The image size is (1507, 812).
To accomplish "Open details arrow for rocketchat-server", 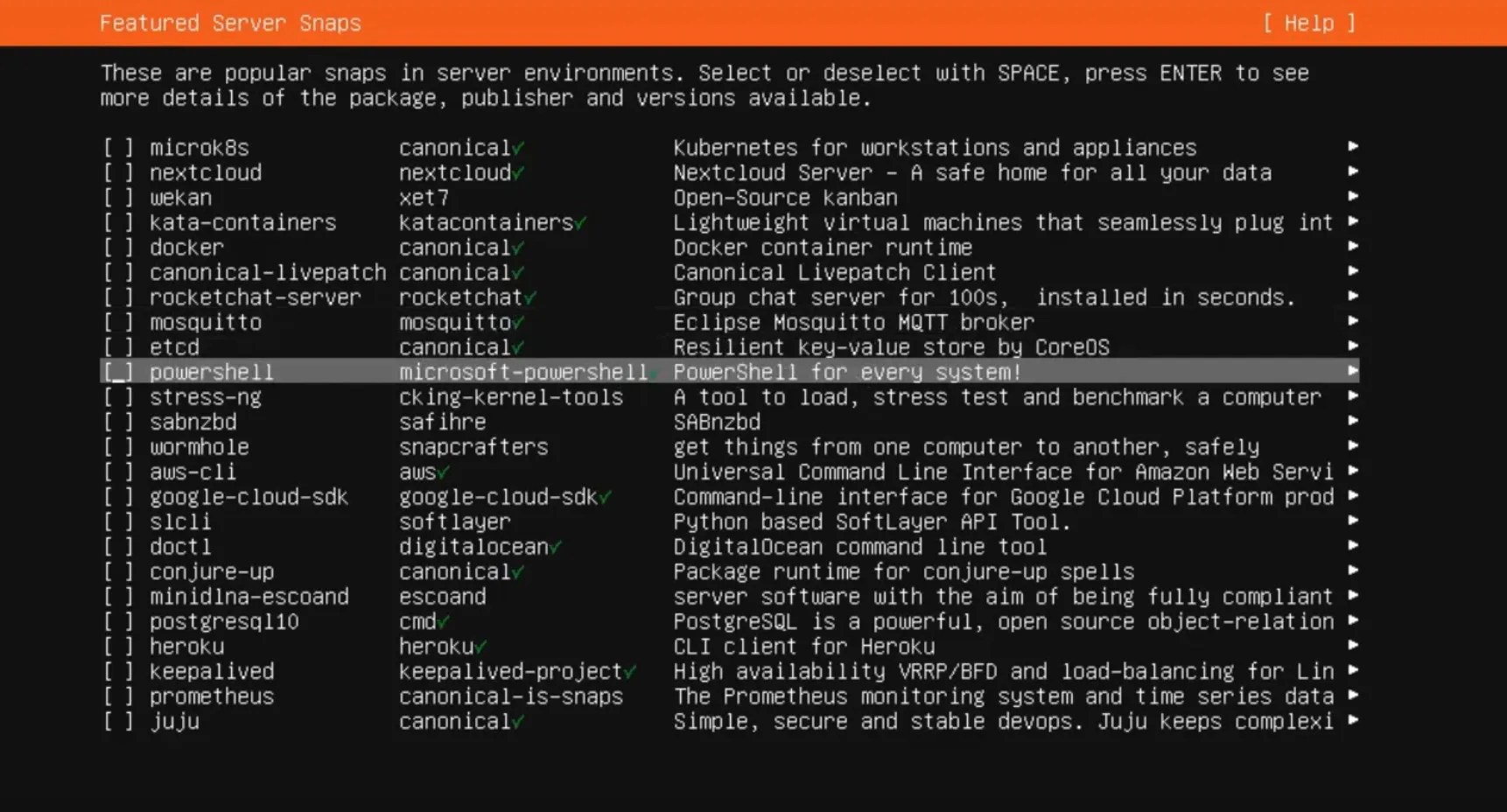I will (1352, 297).
